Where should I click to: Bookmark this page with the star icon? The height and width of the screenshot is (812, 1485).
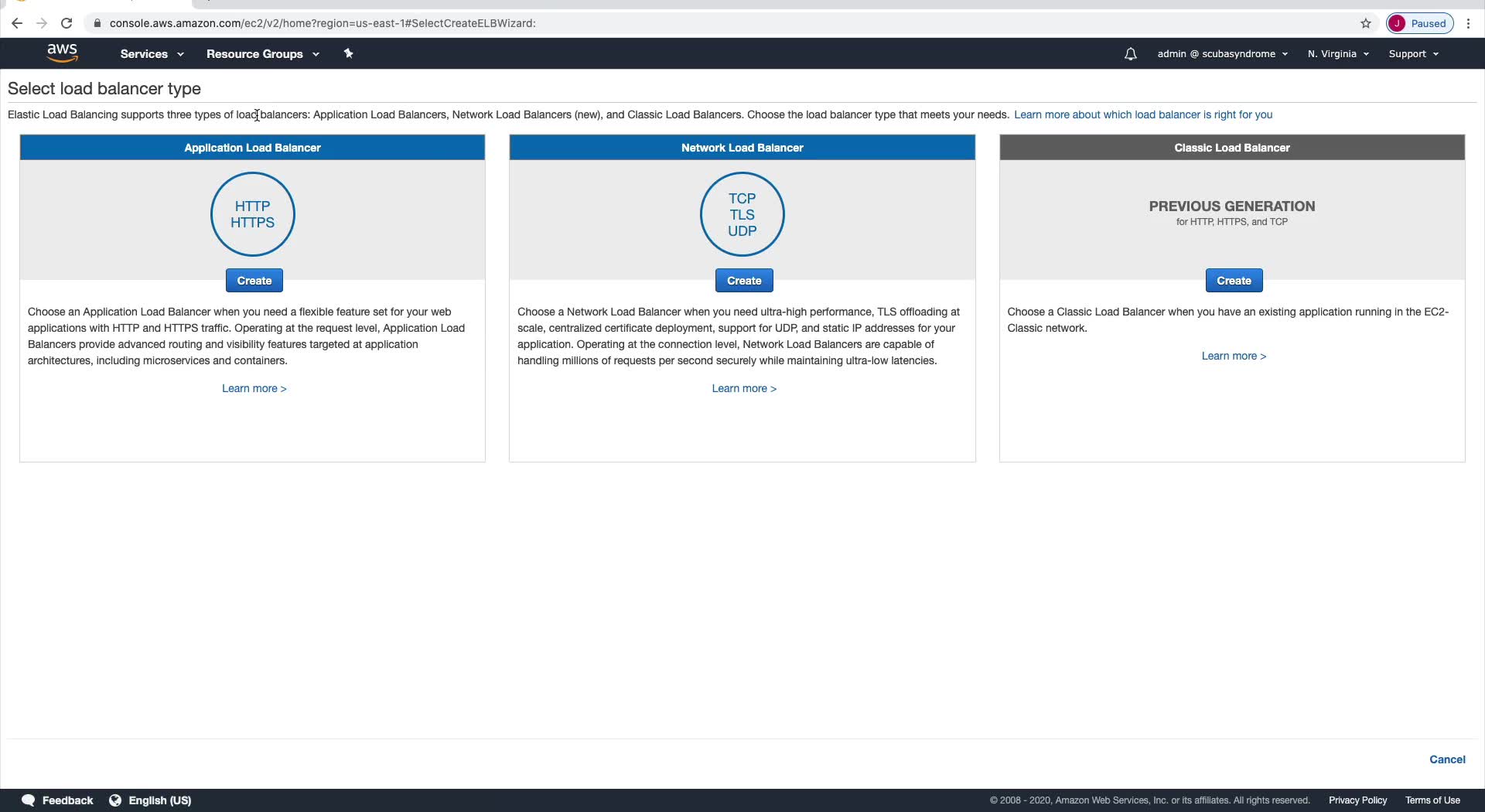coord(1366,23)
